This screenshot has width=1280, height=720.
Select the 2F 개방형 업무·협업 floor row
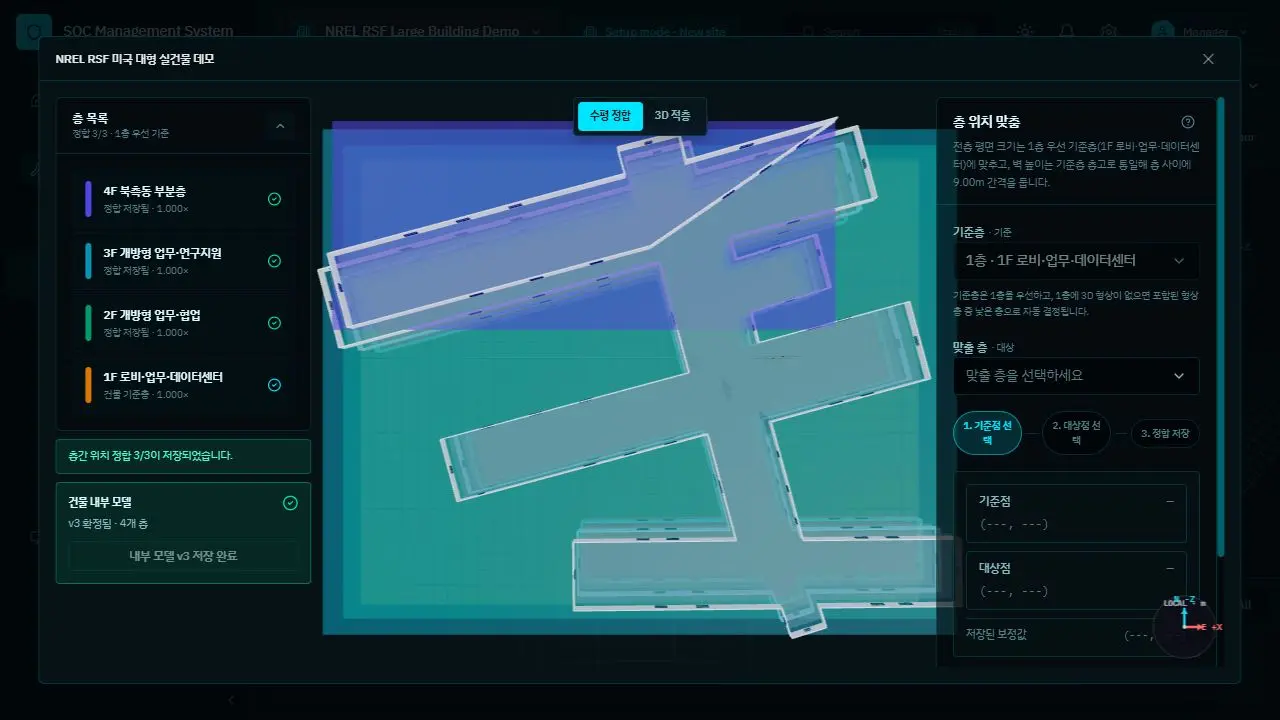click(x=183, y=323)
